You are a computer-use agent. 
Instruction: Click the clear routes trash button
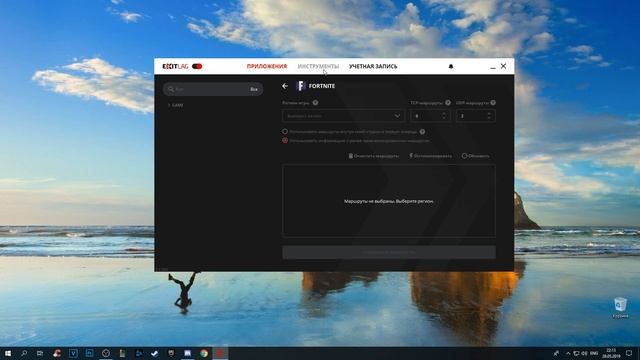[x=373, y=156]
